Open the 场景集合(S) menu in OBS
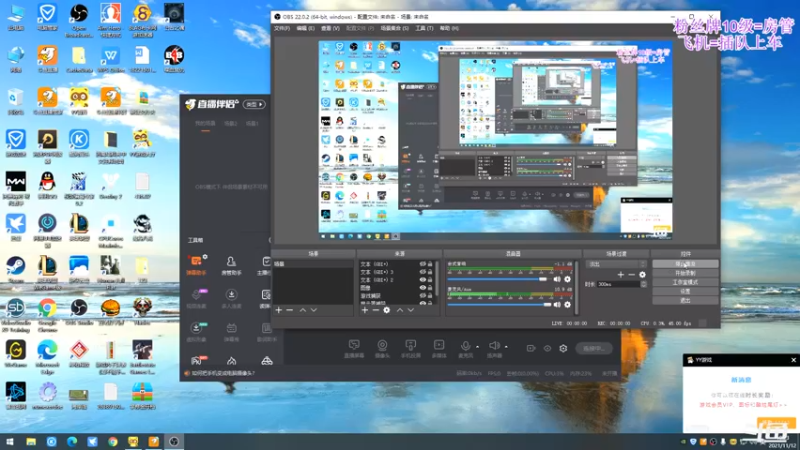This screenshot has width=800, height=450. [x=394, y=29]
